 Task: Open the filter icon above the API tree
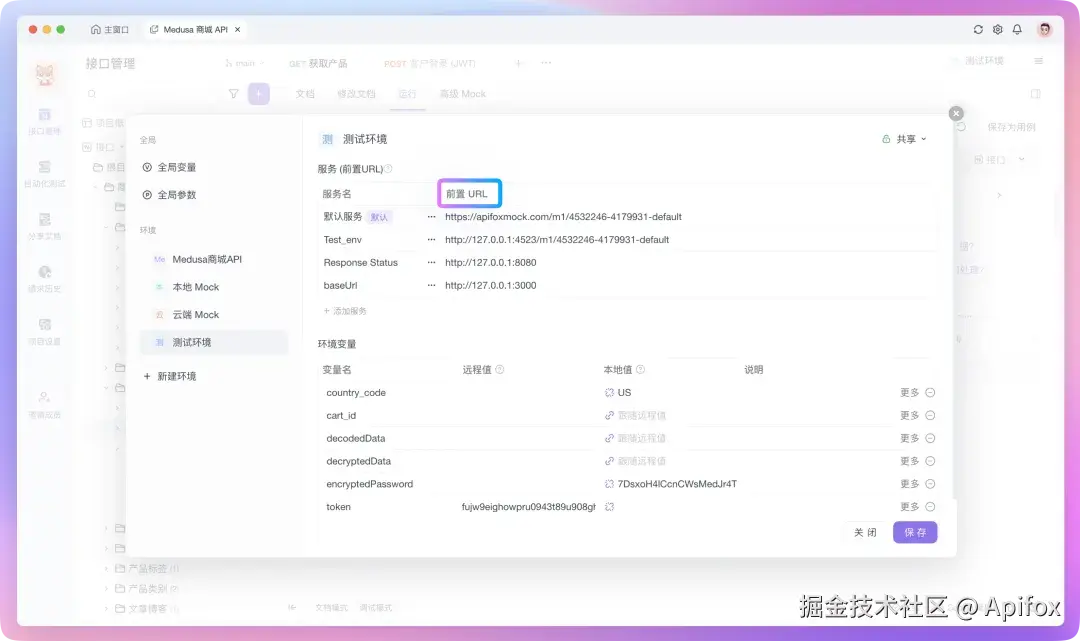[233, 93]
